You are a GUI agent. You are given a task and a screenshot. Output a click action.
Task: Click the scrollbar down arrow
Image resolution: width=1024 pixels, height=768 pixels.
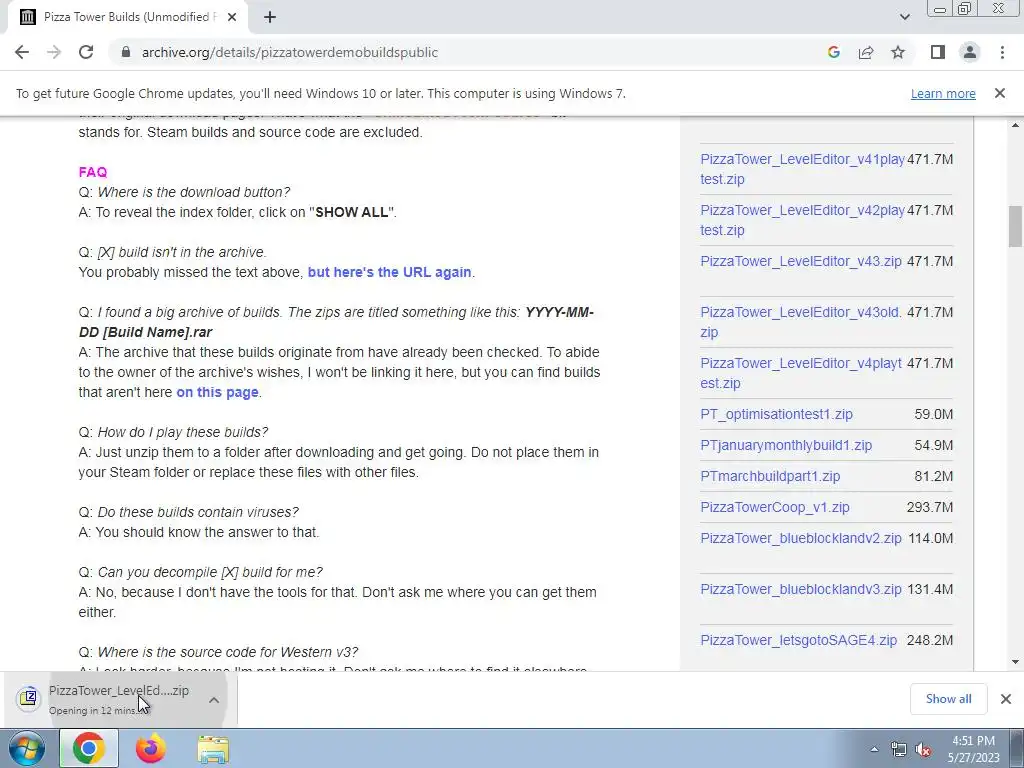pos(1015,662)
